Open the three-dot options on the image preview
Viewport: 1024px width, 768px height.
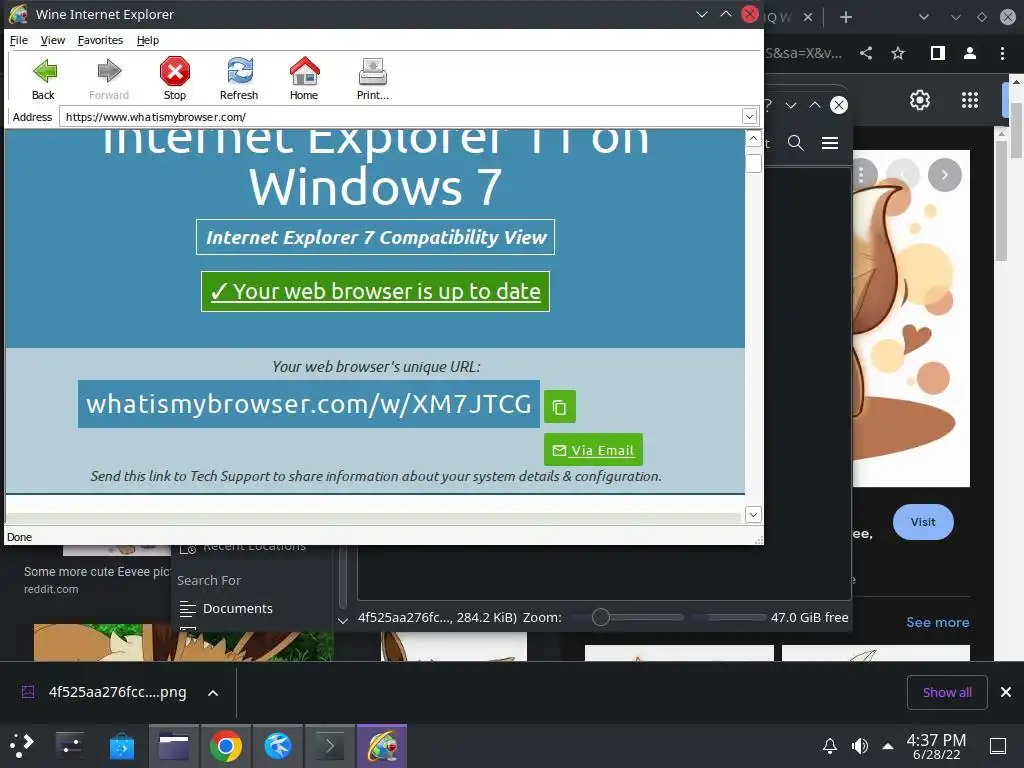(862, 174)
